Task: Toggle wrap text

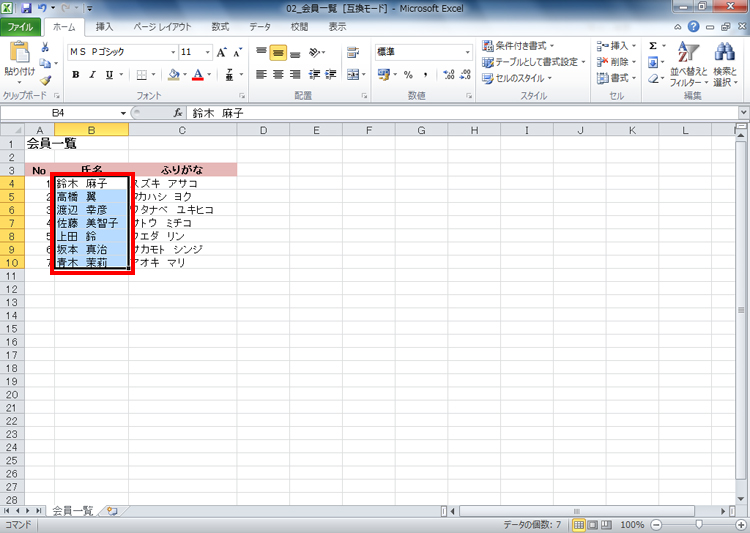Action: click(x=353, y=52)
